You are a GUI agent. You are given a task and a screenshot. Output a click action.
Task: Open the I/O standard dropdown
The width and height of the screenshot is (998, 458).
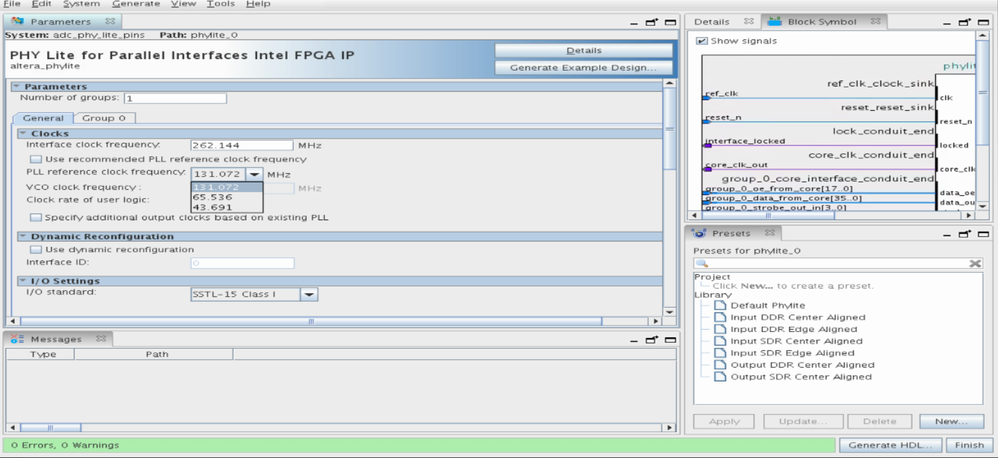309,295
